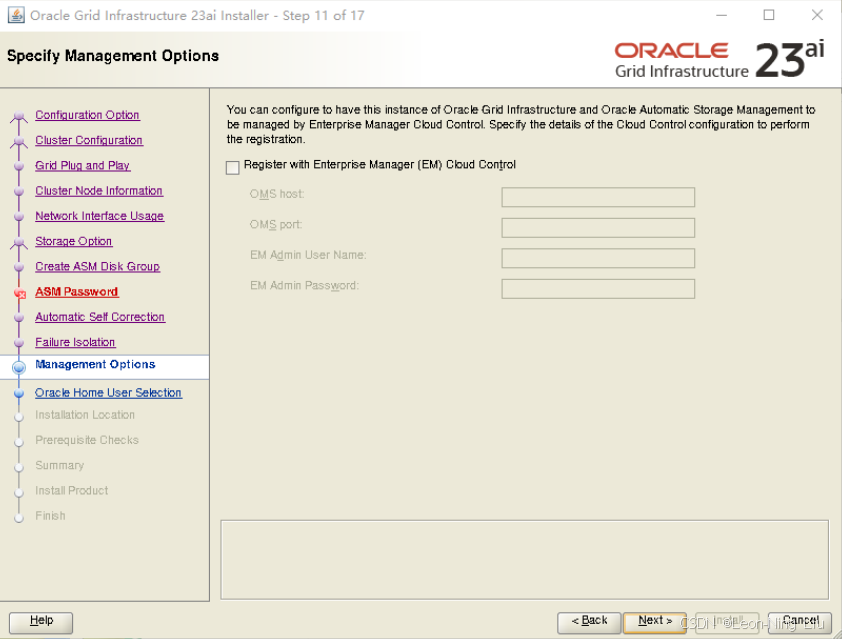The image size is (842, 639).
Task: Click the active step marker for Management Options
Action: click(19, 367)
